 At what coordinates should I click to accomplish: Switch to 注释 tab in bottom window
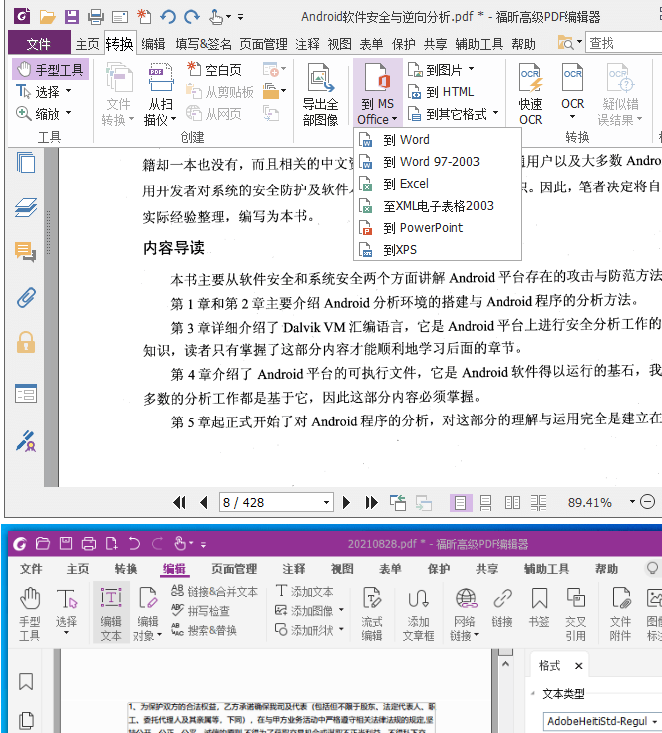tap(294, 569)
